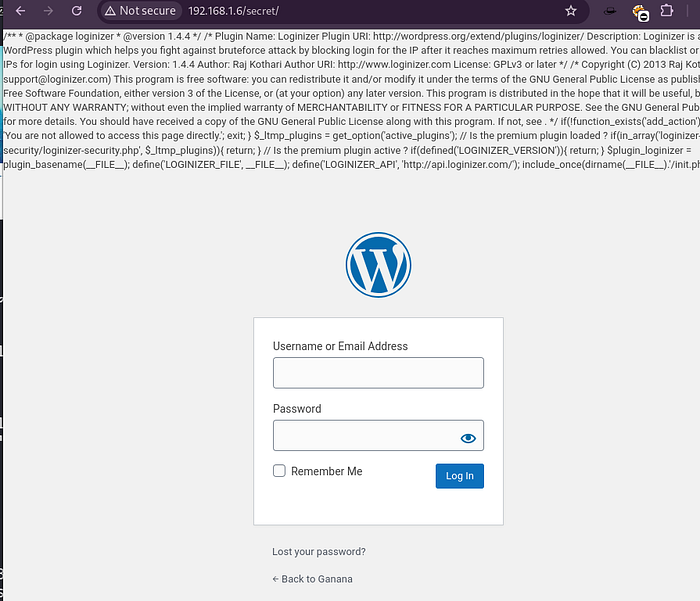Open the Not secure site info badge
This screenshot has height=601, width=700.
pos(140,11)
